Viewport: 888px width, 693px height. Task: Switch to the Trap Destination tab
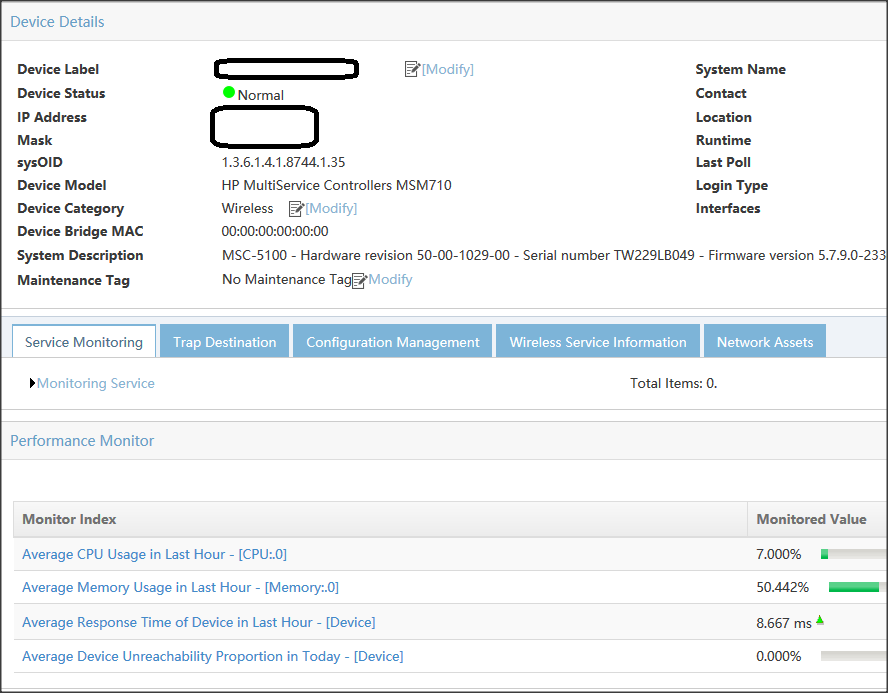(224, 341)
